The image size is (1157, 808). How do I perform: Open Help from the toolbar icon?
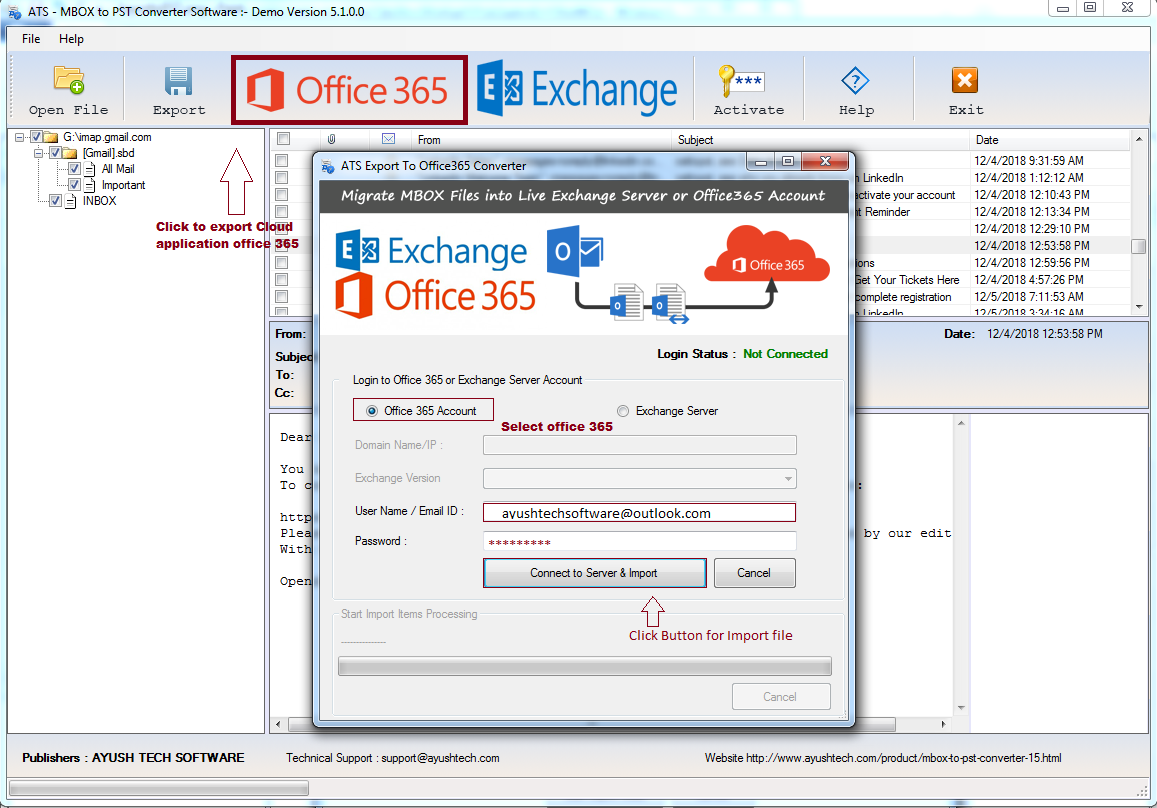855,80
